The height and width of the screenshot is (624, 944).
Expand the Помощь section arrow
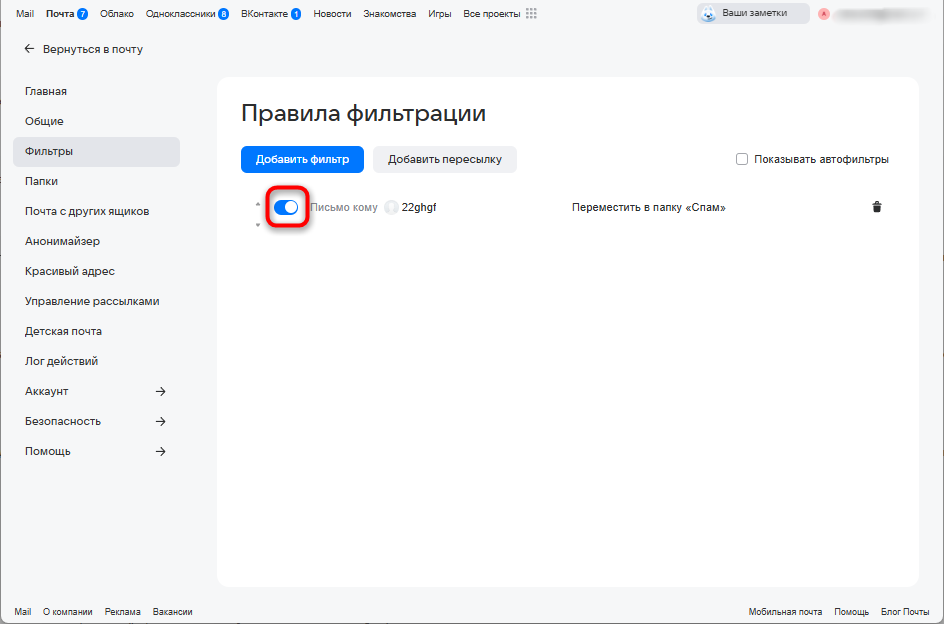160,451
